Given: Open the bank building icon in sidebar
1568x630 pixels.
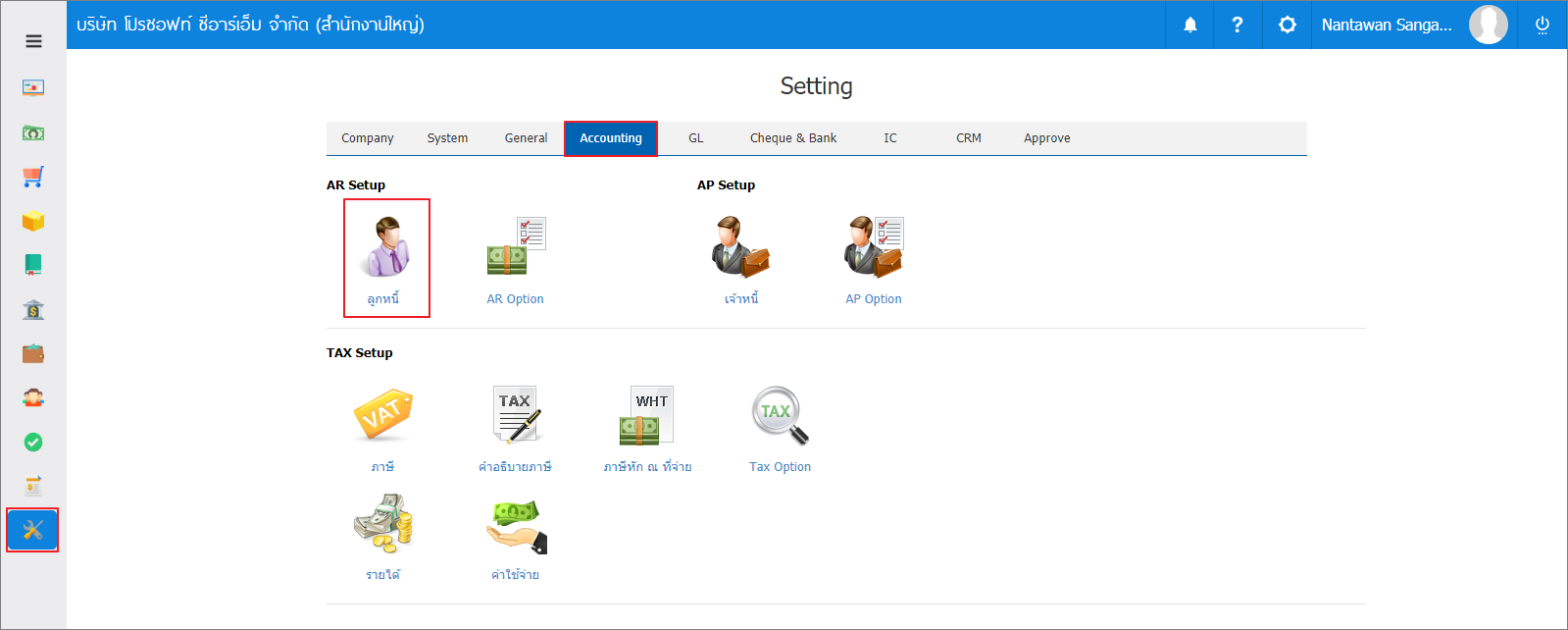Looking at the screenshot, I should 33,310.
